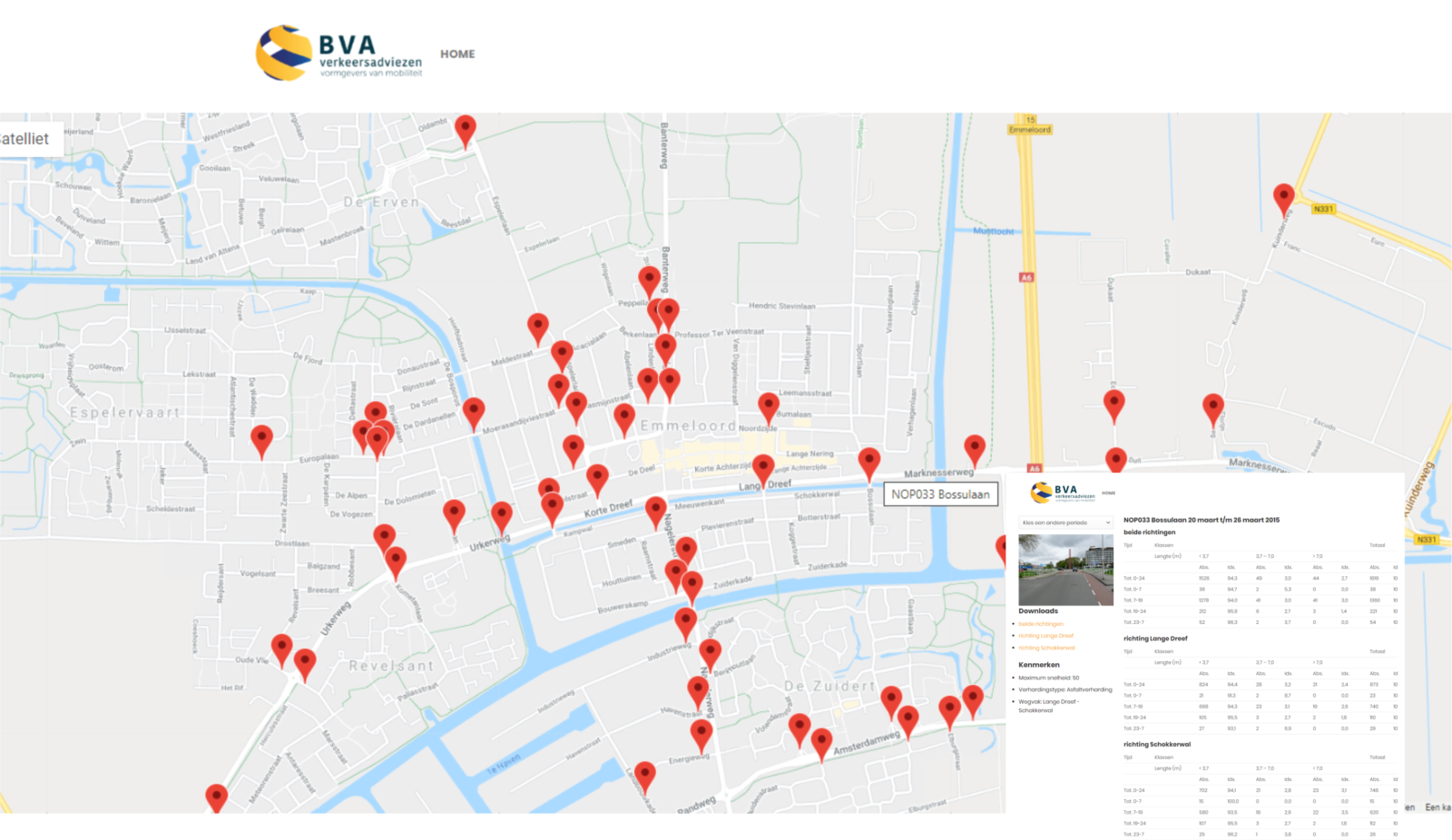Go to HOME in the top navigation
The height and width of the screenshot is (840, 1452).
[x=457, y=54]
